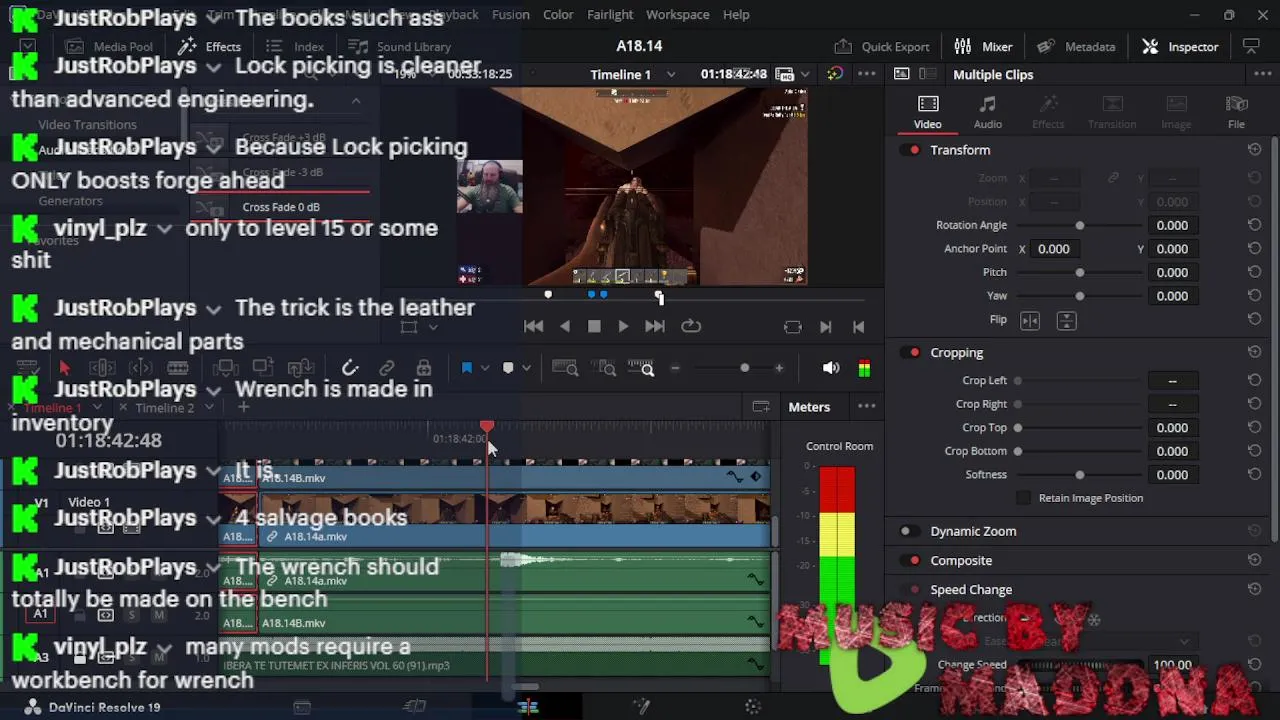The width and height of the screenshot is (1280, 720).
Task: Jump to the last frame
Action: pyautogui.click(x=655, y=326)
